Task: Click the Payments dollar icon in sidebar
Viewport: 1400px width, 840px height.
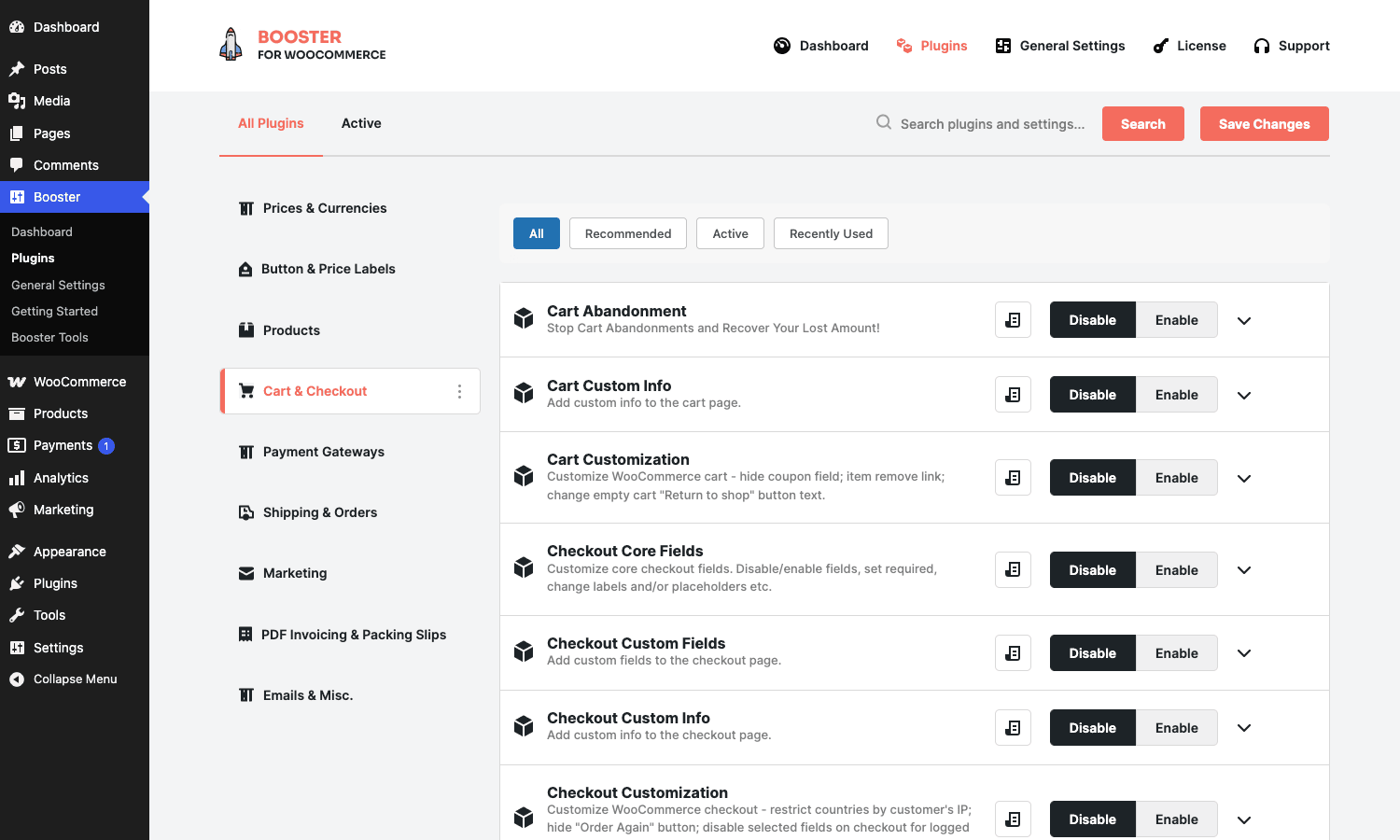Action: (17, 445)
